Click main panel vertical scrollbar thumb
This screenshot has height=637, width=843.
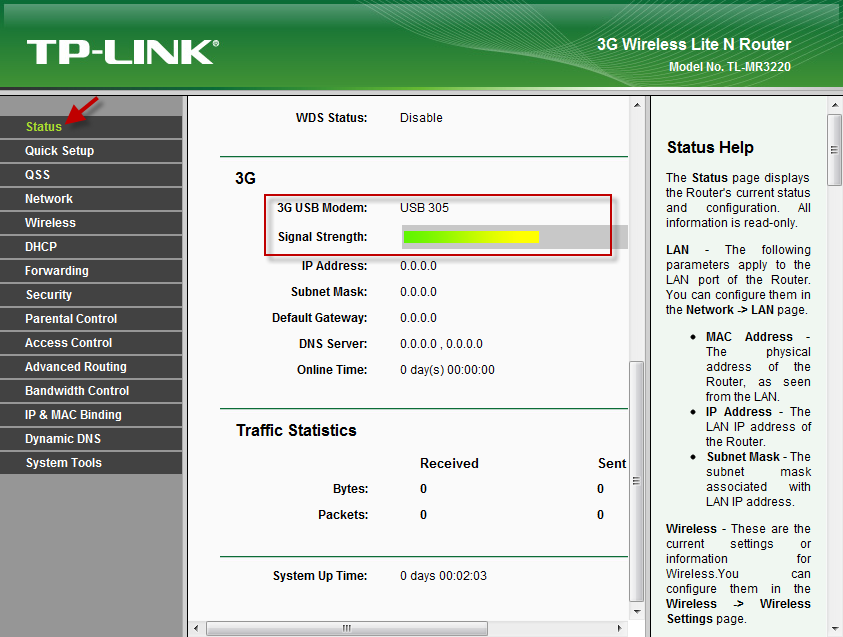click(637, 481)
